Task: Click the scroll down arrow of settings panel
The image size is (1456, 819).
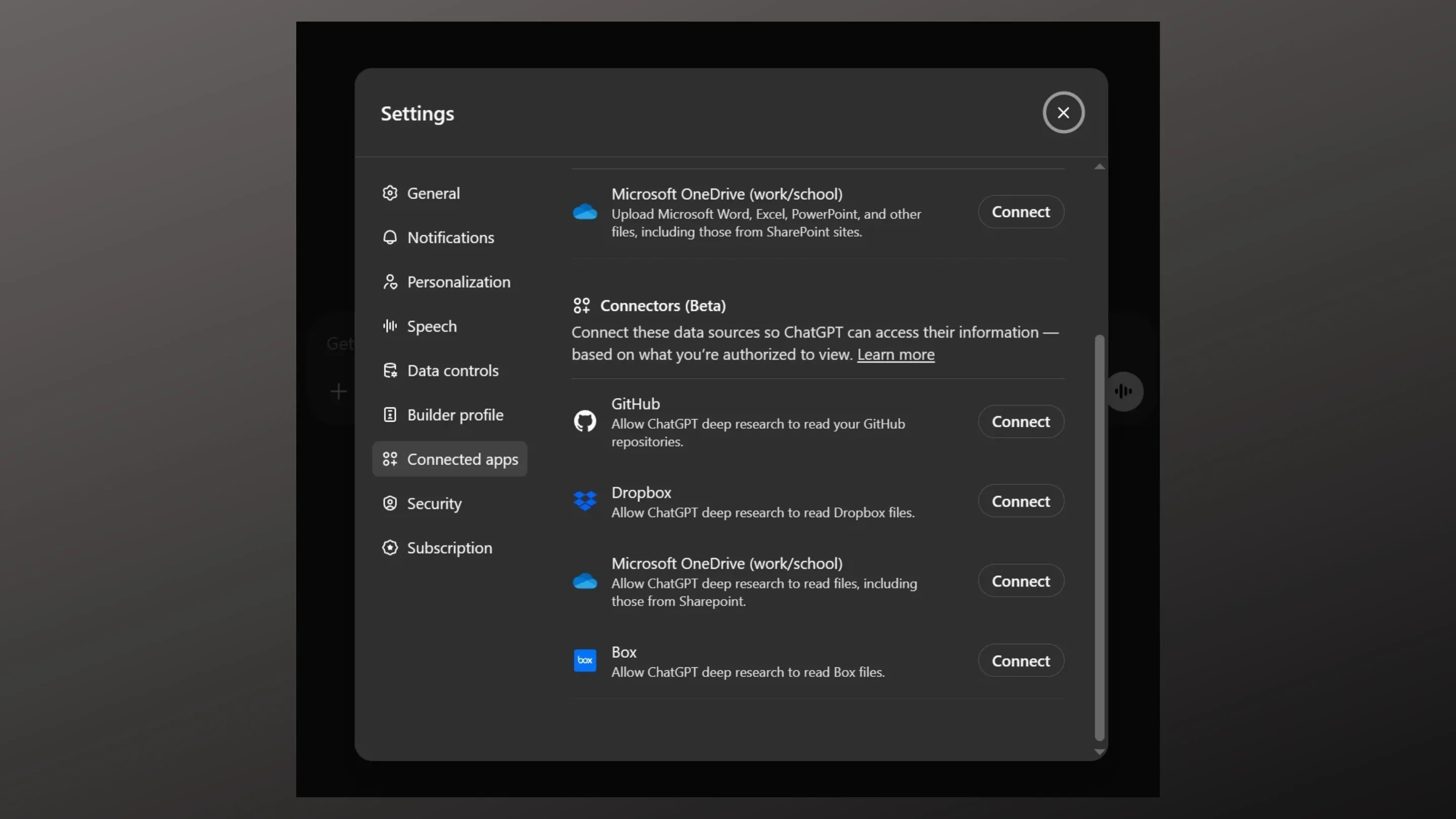Action: click(x=1100, y=752)
